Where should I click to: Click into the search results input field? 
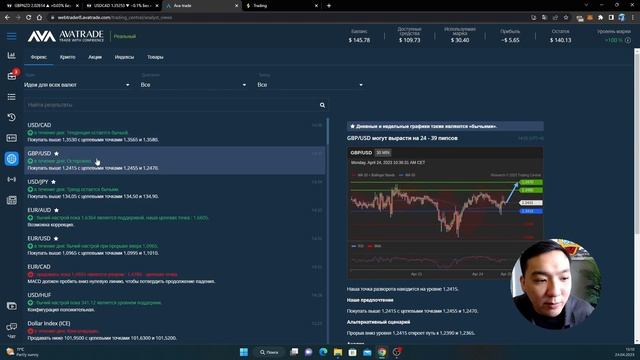[x=171, y=105]
